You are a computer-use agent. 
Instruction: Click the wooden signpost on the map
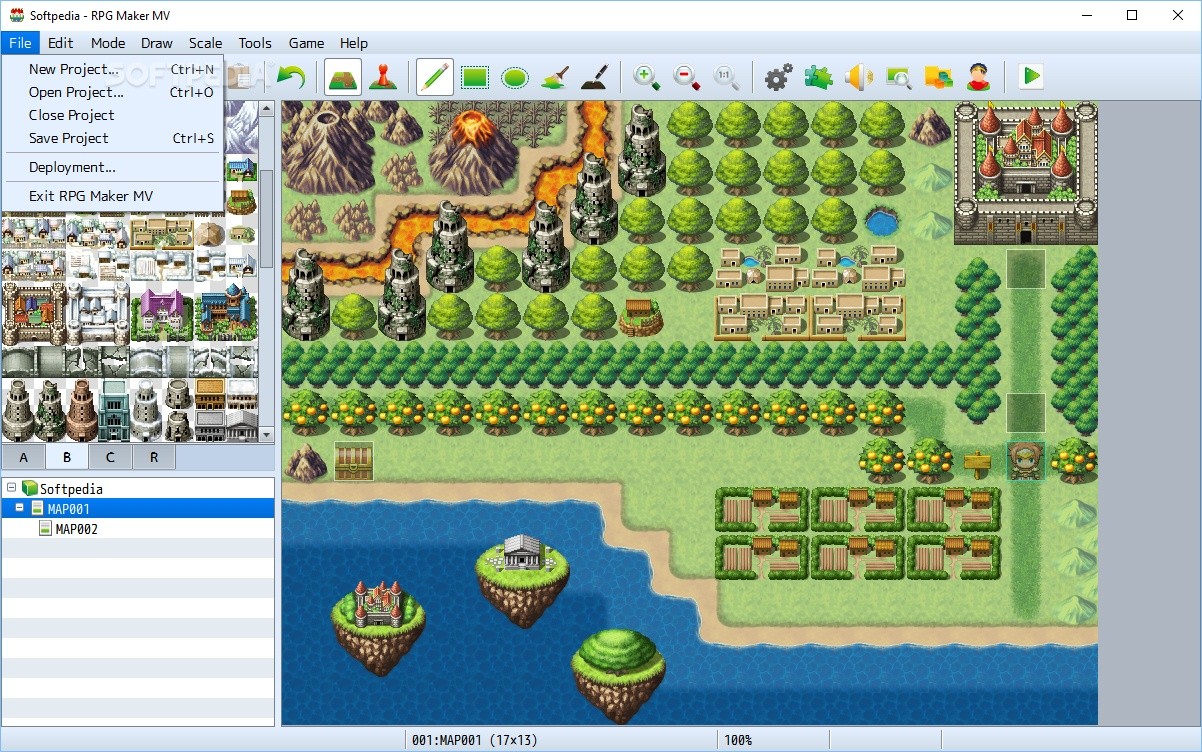click(977, 463)
